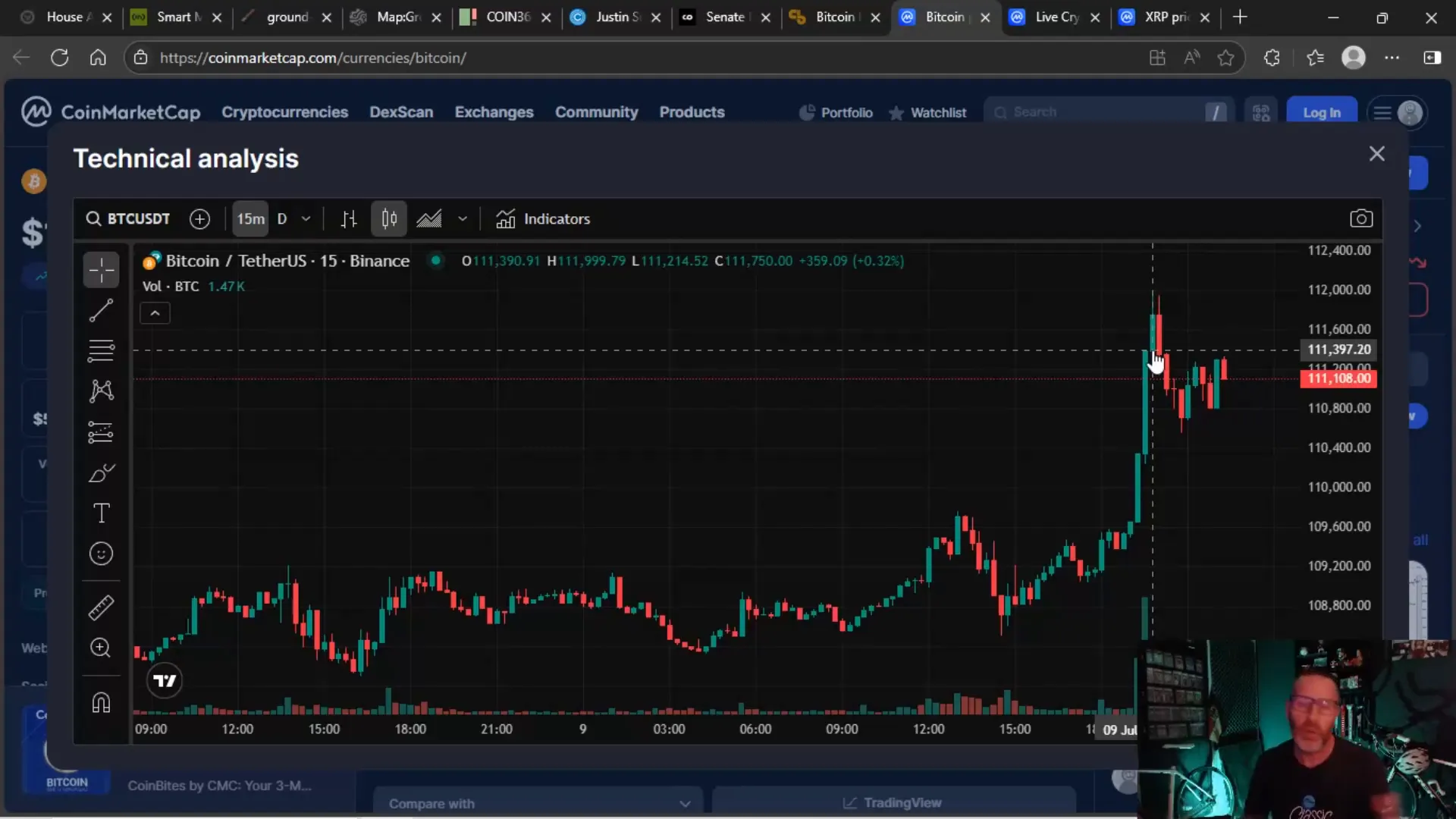The height and width of the screenshot is (819, 1456).
Task: Select the D daily timeframe
Action: pyautogui.click(x=282, y=219)
